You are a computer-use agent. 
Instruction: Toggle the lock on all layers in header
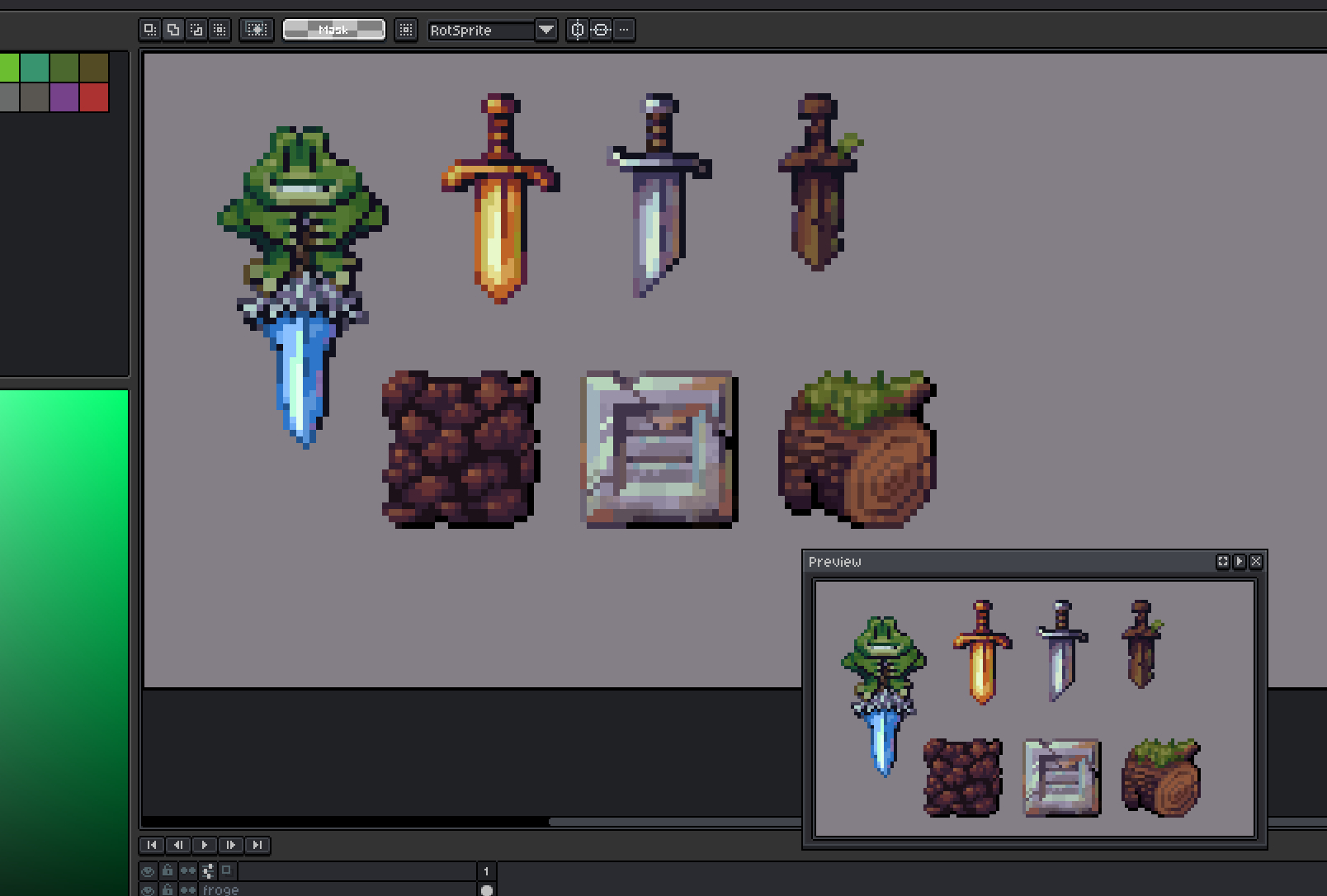168,870
